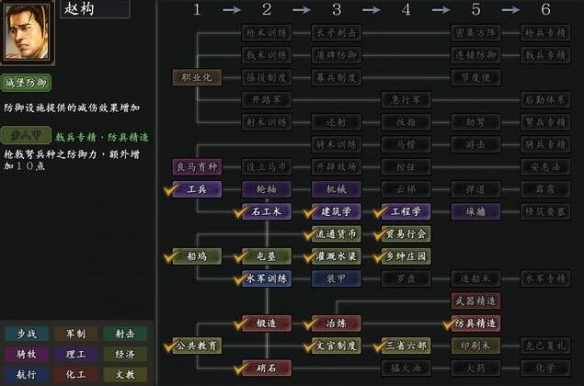This screenshot has height=386, width=584.
Task: Click the 机械 technology node
Action: point(336,189)
